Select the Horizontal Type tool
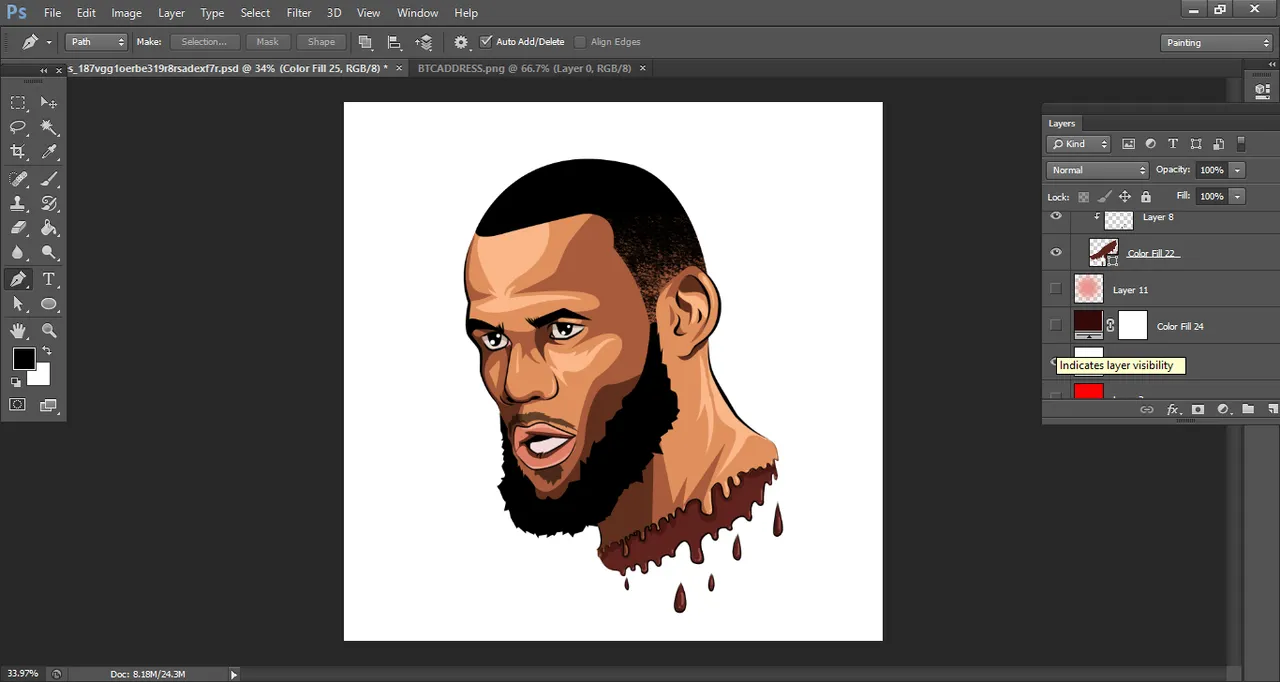Image resolution: width=1280 pixels, height=682 pixels. pos(48,280)
